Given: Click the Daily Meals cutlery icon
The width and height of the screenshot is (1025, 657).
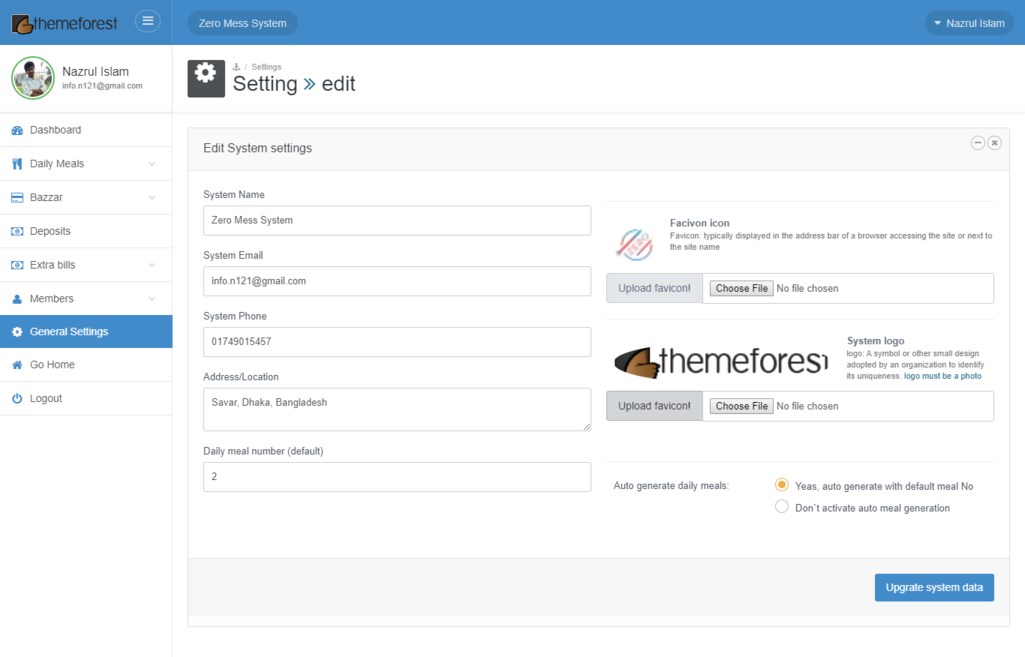Looking at the screenshot, I should click(17, 164).
